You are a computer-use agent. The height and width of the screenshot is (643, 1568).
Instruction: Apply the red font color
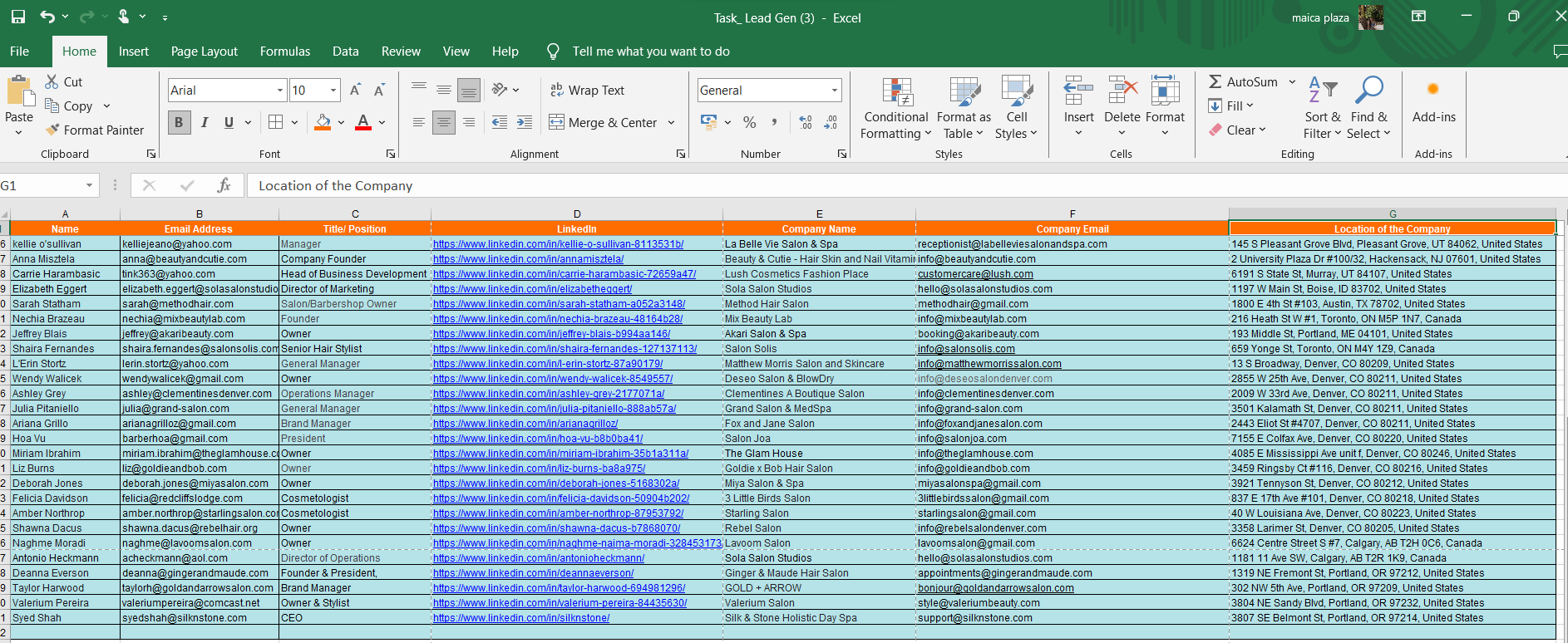(363, 122)
